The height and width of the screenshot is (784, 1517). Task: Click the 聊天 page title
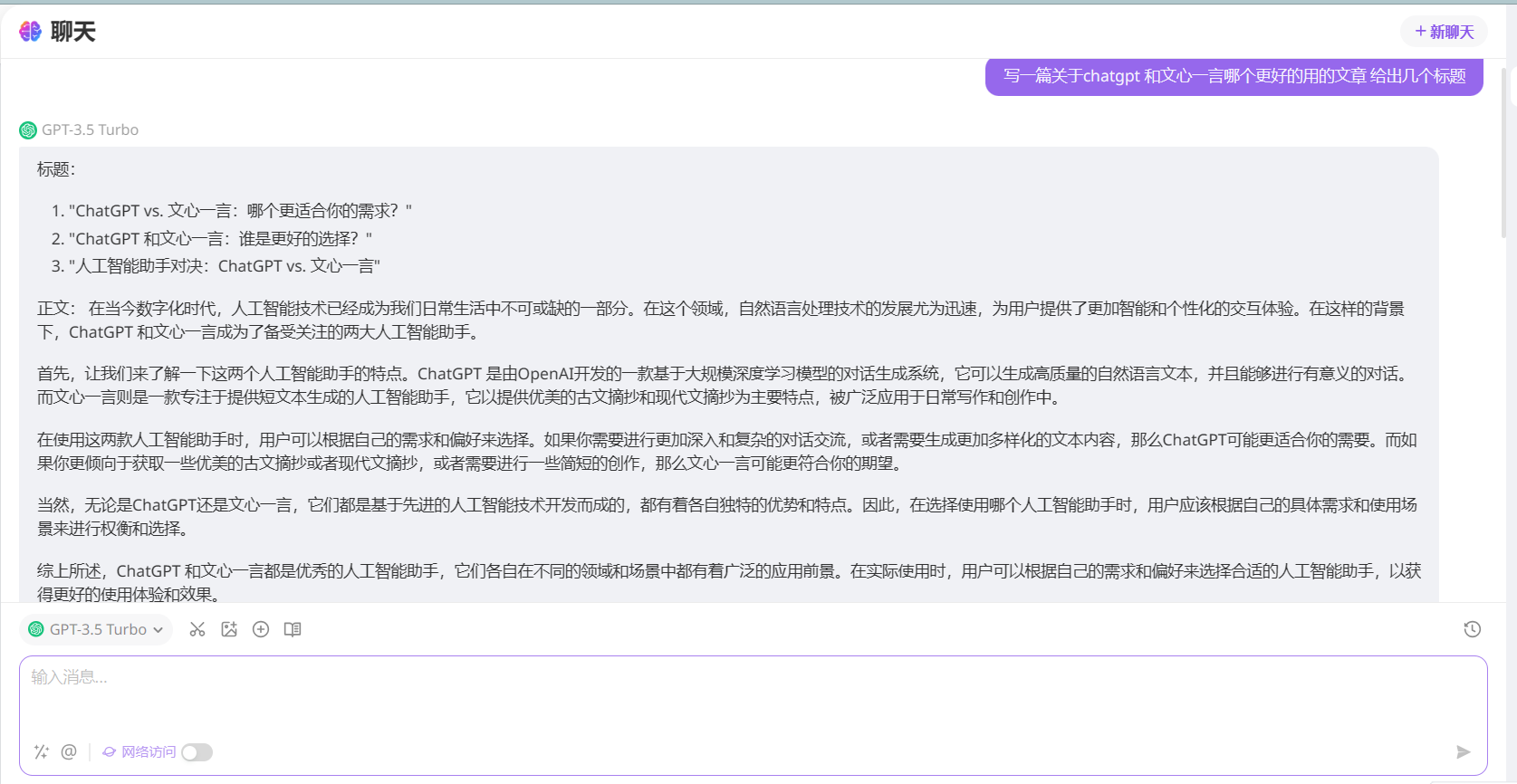pyautogui.click(x=73, y=32)
